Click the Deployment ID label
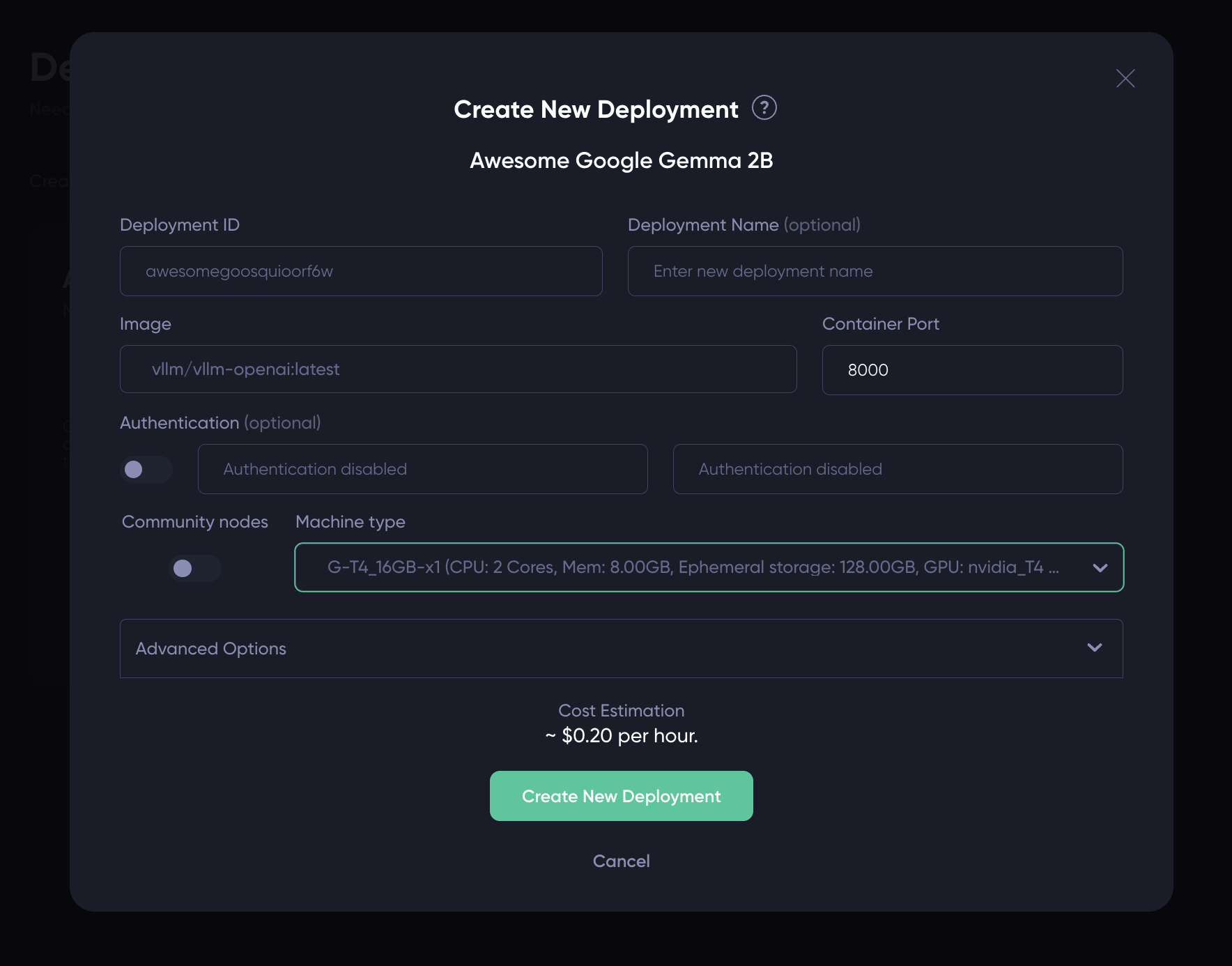This screenshot has width=1232, height=966. pos(180,224)
